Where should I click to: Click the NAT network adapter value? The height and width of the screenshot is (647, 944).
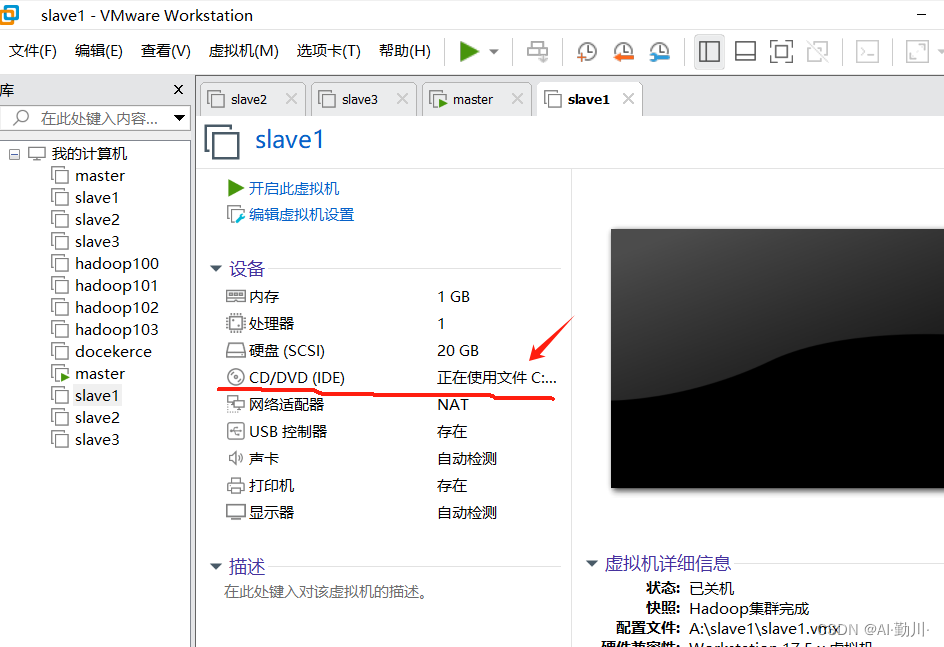point(453,404)
